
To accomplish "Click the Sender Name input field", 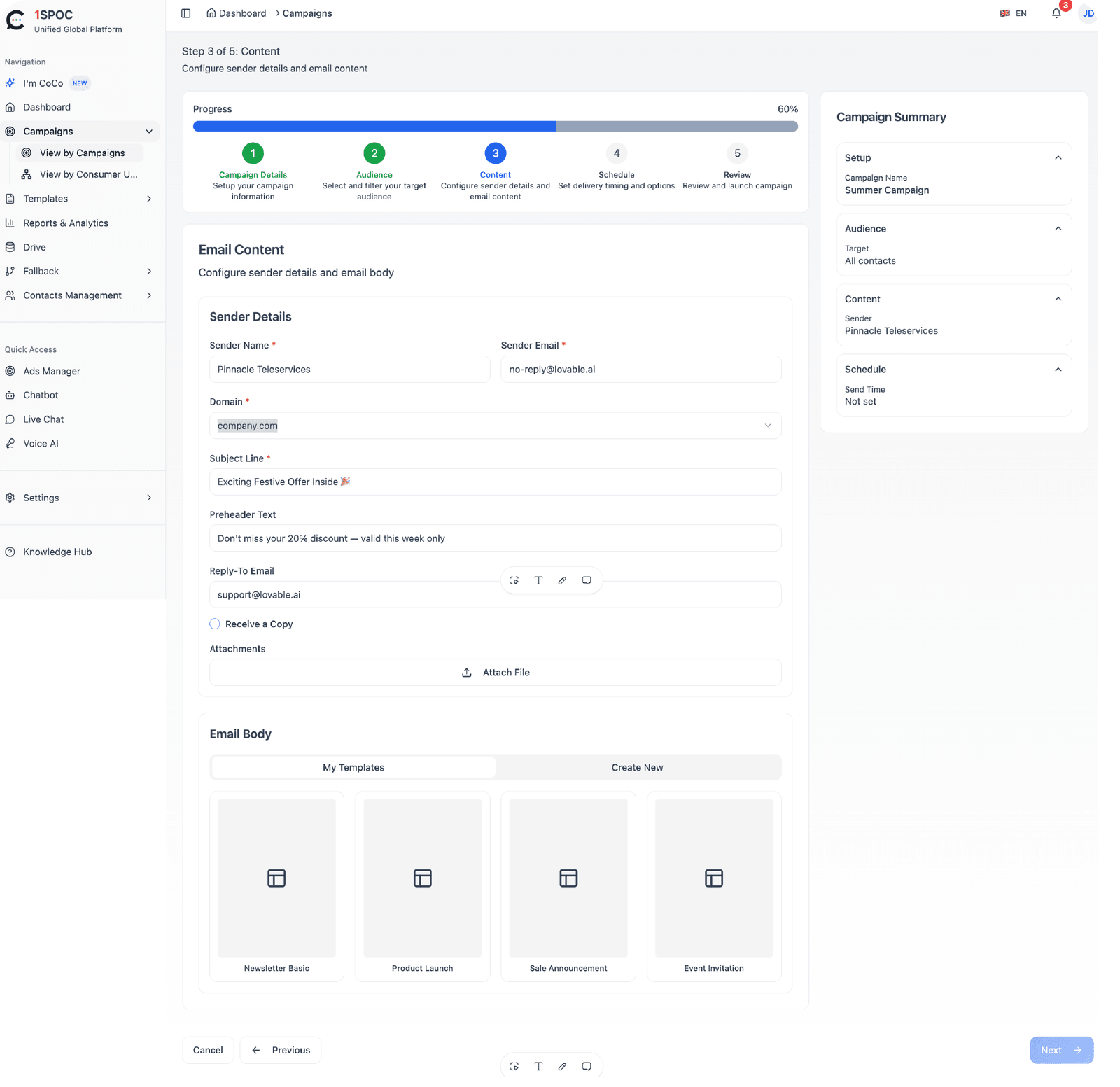I will click(350, 370).
